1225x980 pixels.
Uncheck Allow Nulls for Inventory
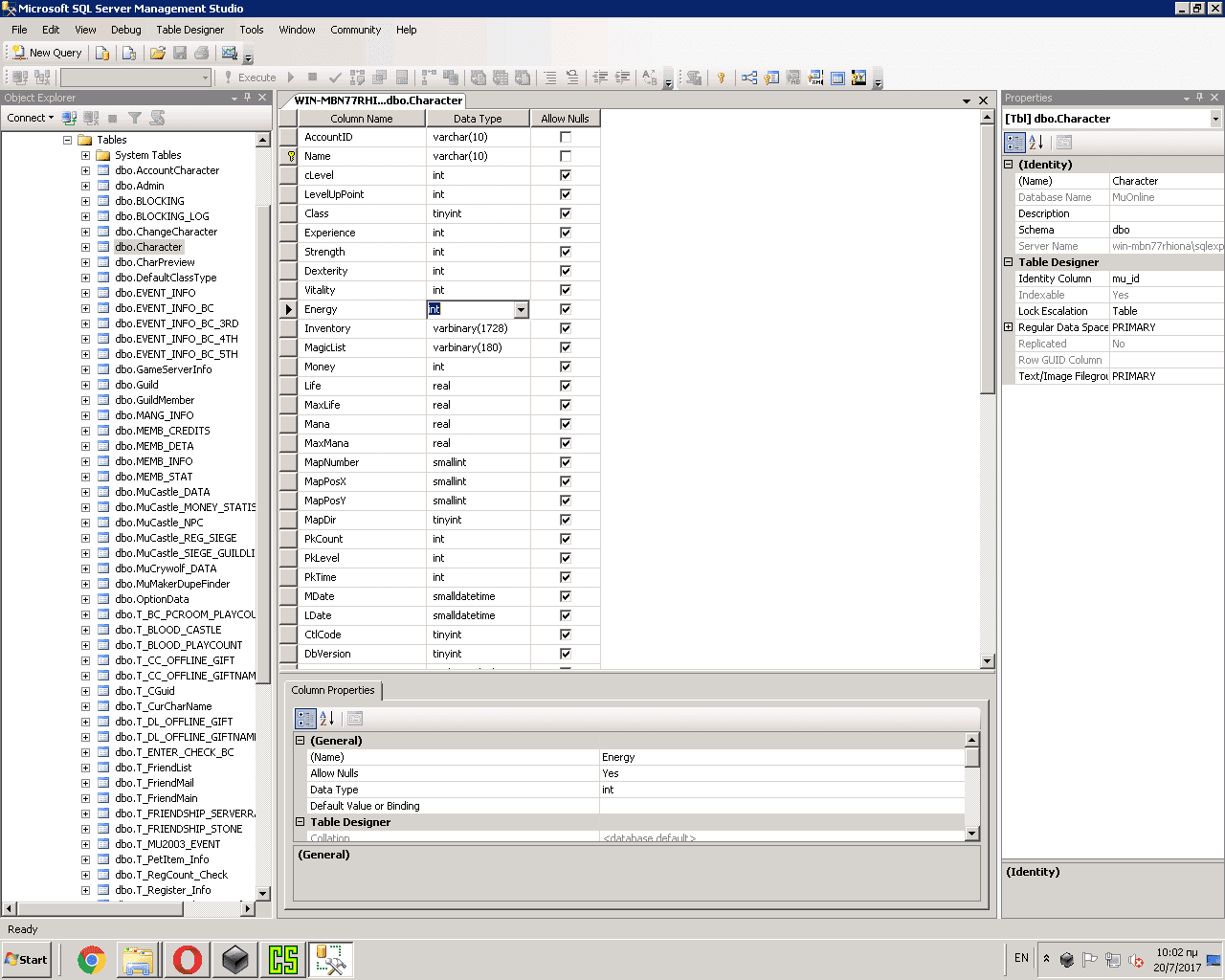[x=566, y=328]
